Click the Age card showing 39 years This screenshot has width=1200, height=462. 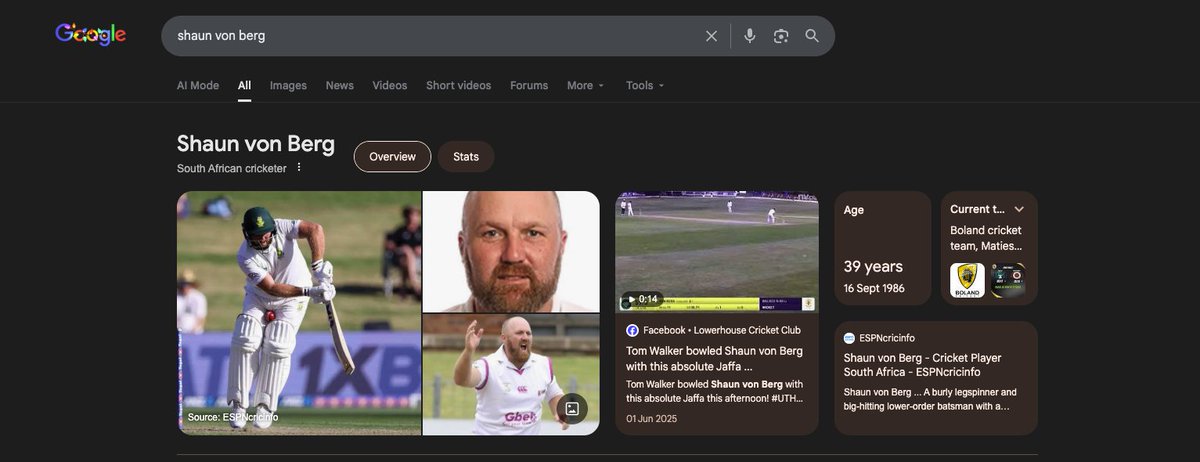pyautogui.click(x=883, y=248)
